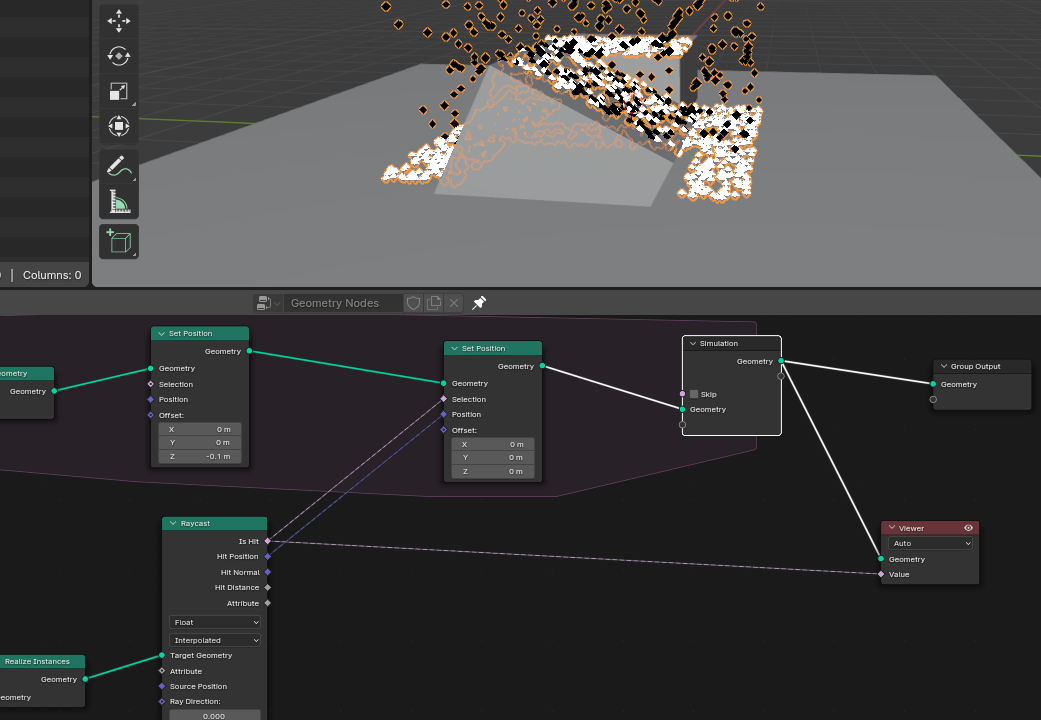
Task: Toggle the Viewer node eye icon
Action: tap(968, 528)
